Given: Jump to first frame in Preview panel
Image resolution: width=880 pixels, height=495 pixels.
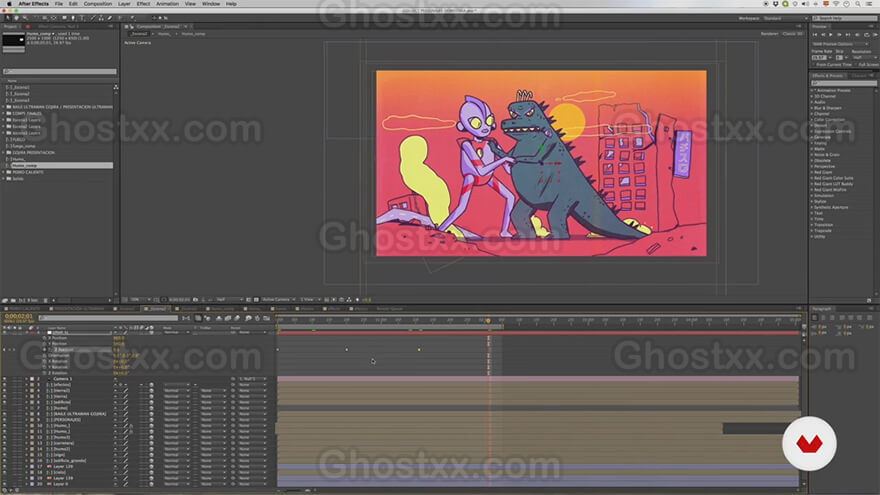Looking at the screenshot, I should [x=815, y=35].
